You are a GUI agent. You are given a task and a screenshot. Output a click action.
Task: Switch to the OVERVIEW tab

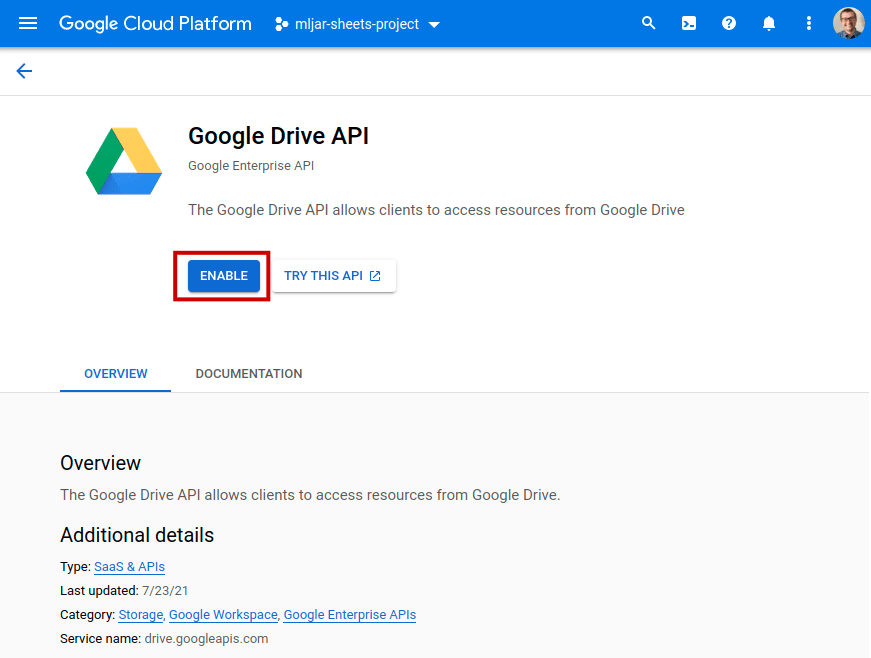tap(114, 373)
